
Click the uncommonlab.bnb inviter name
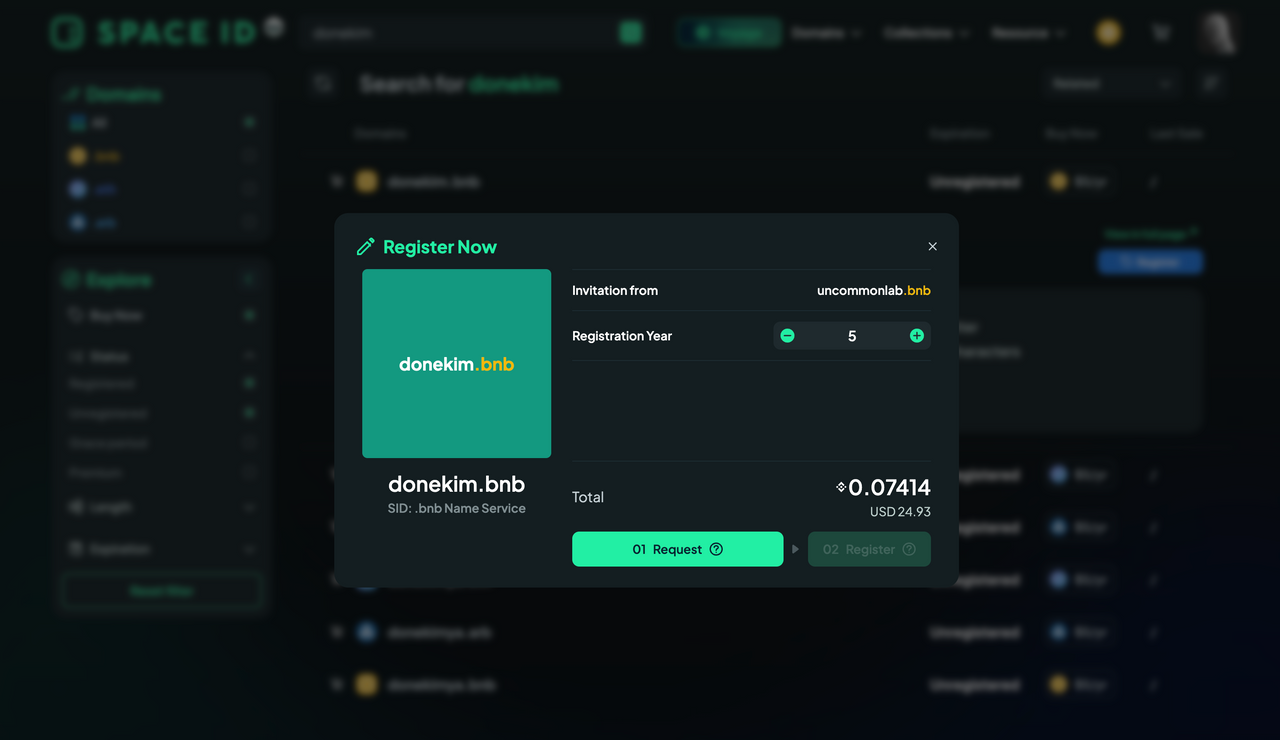tap(874, 290)
